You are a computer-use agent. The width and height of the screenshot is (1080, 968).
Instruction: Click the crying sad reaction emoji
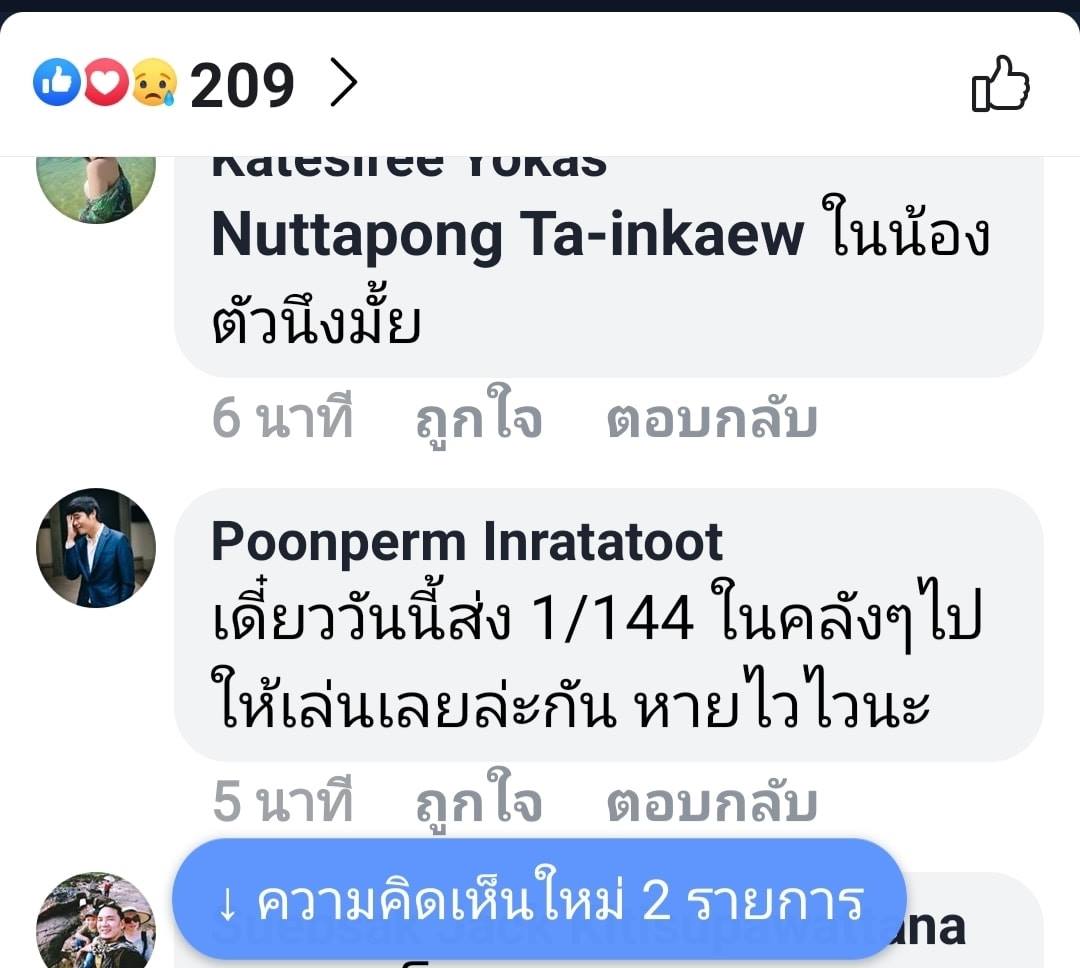[154, 83]
